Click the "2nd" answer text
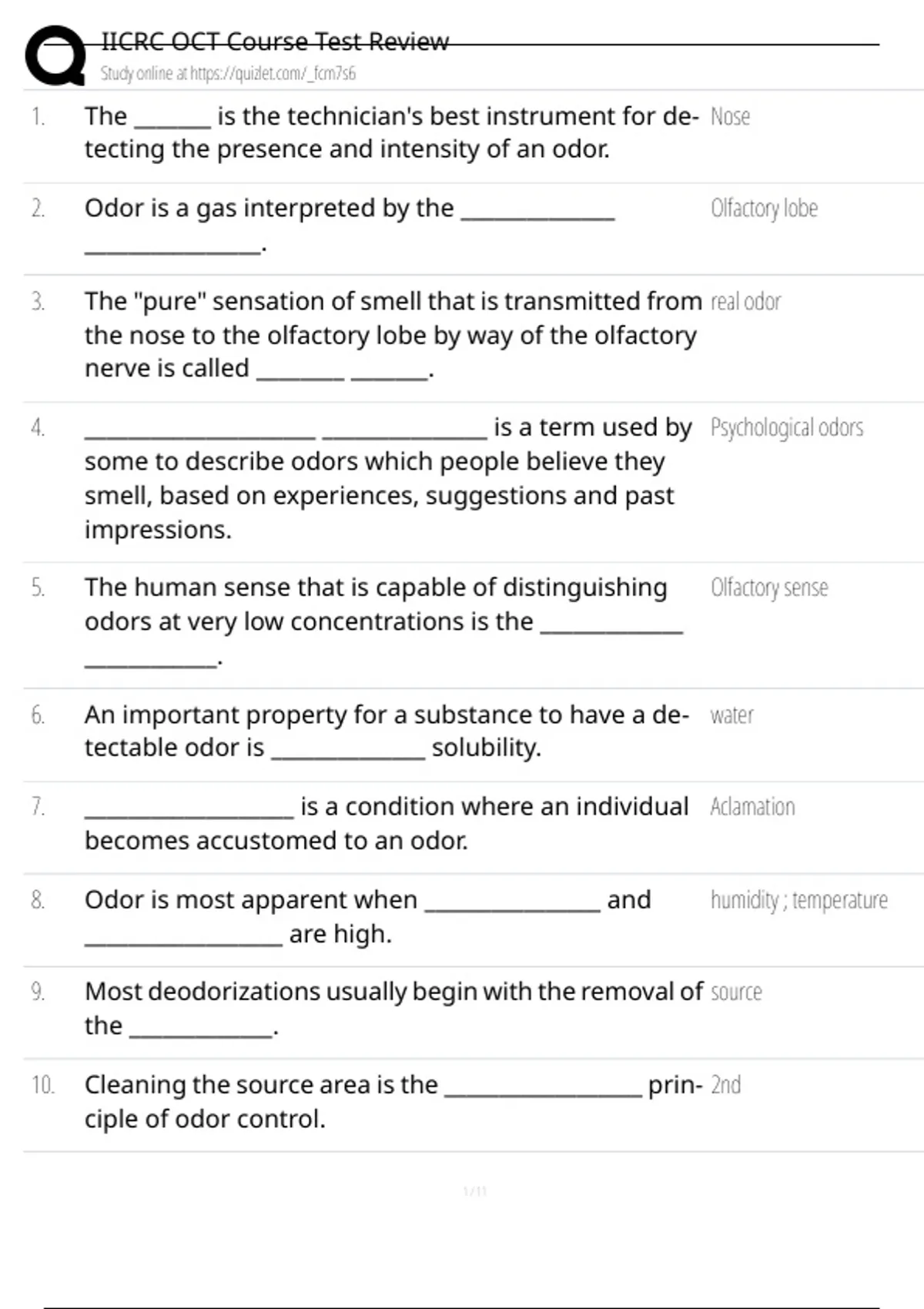Image resolution: width=924 pixels, height=1309 pixels. [x=725, y=1086]
